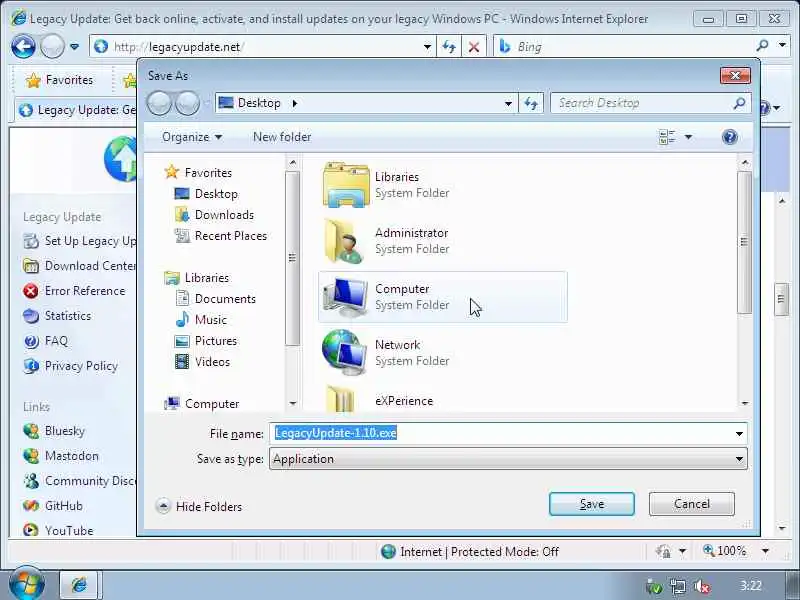The image size is (800, 600).
Task: Open the File name history dropdown arrow
Action: (739, 433)
